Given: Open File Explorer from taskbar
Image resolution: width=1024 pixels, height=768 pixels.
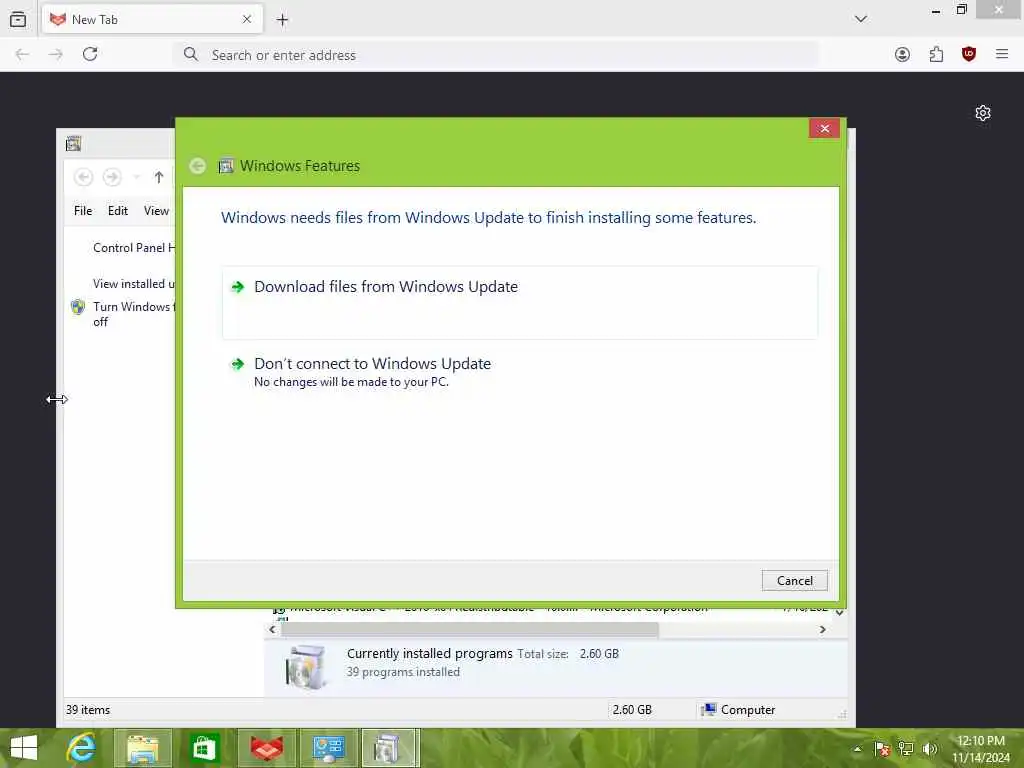Looking at the screenshot, I should 143,748.
